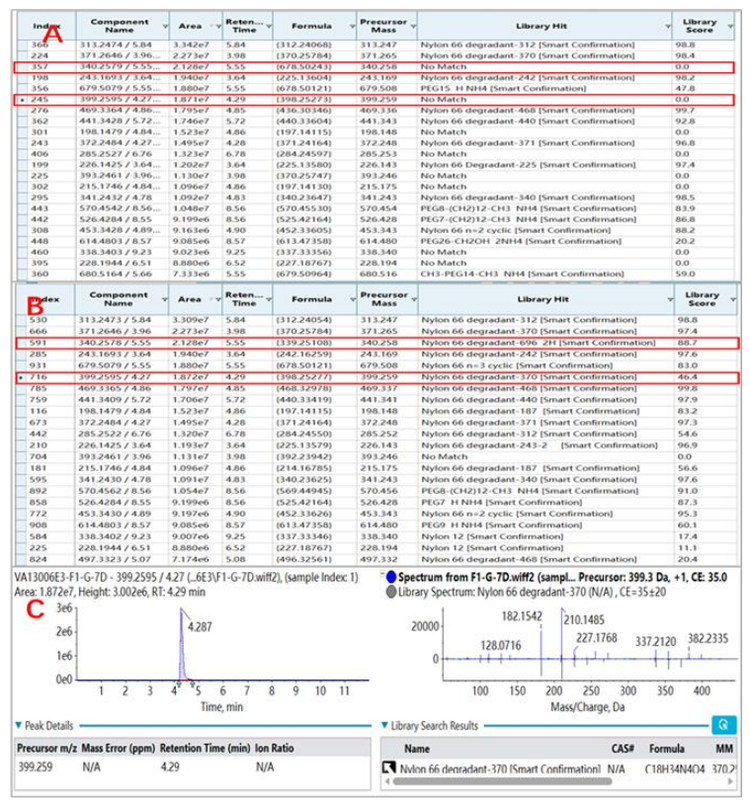Open Retention Time filter in lower table
Screen dimensions: 750x807
(269, 300)
